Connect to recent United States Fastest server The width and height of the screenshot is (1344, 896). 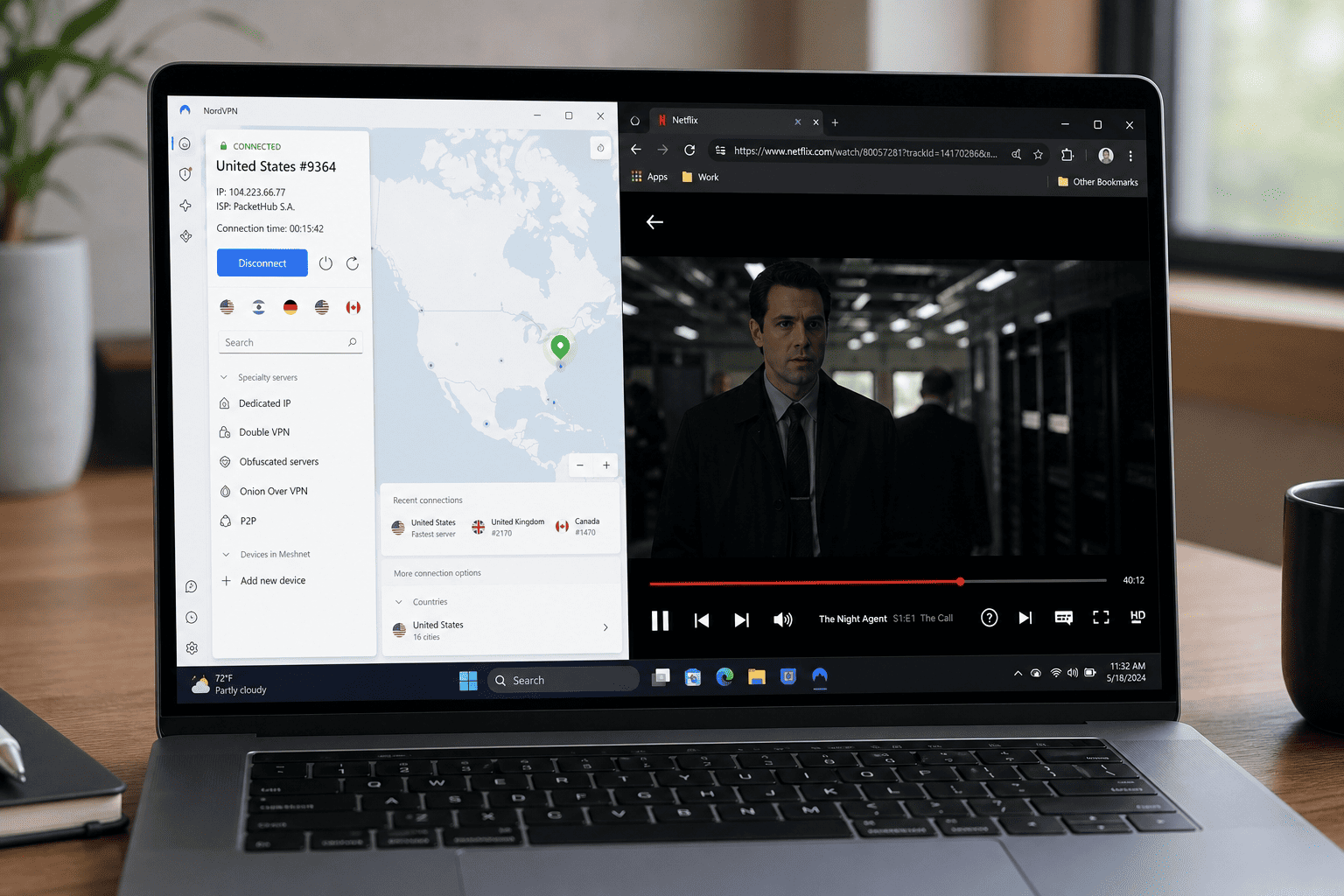423,528
